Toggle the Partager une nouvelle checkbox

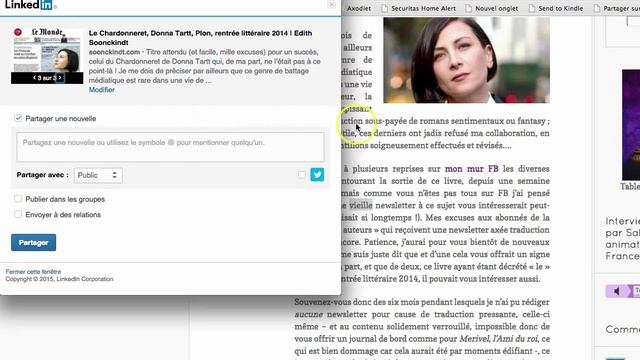pos(18,118)
